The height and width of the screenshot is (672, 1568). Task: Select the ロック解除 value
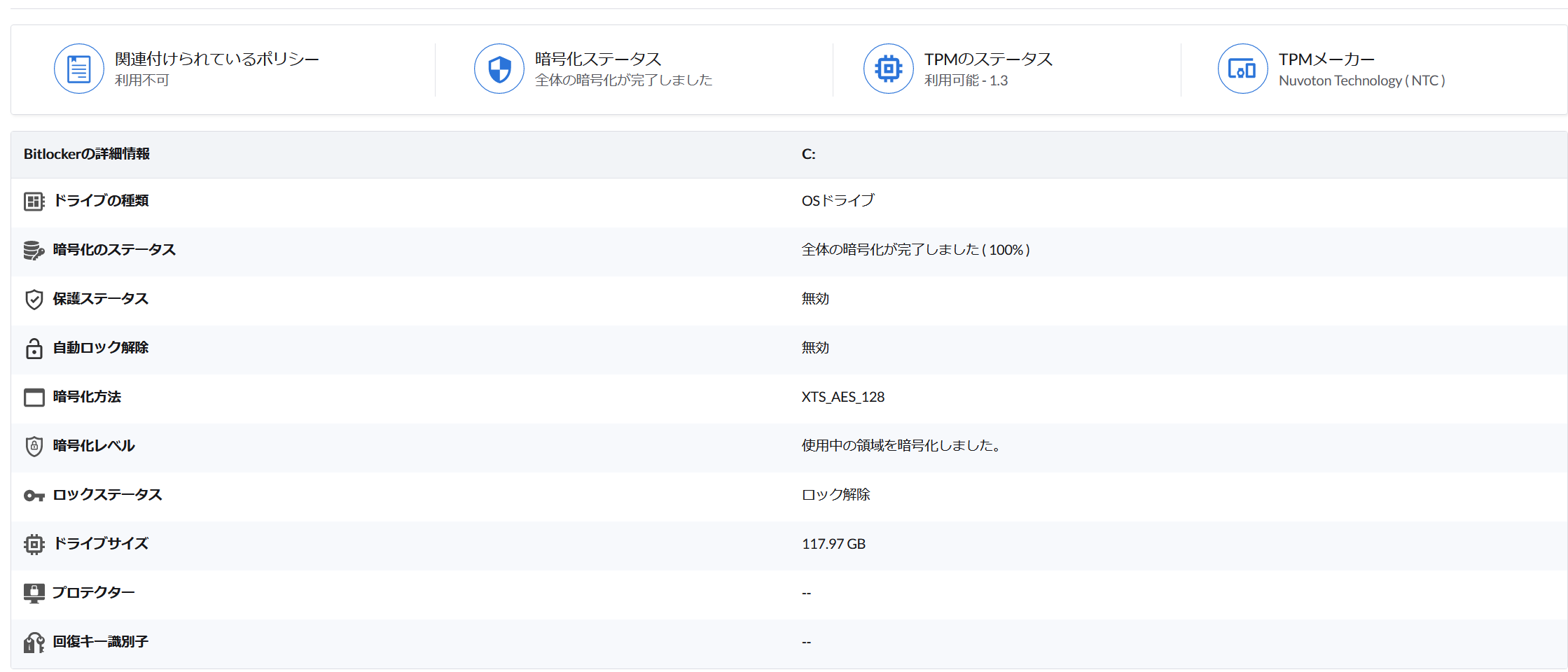[x=835, y=495]
